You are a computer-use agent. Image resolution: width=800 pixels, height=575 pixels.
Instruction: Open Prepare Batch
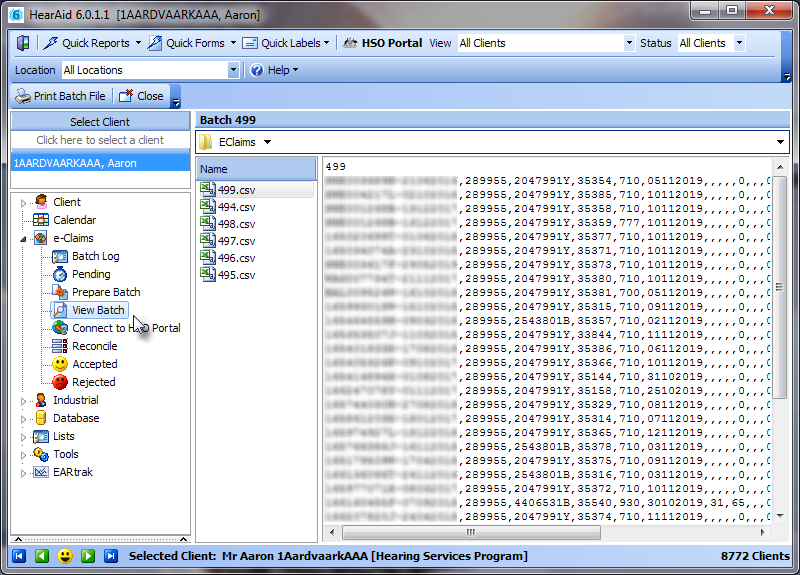[x=106, y=292]
